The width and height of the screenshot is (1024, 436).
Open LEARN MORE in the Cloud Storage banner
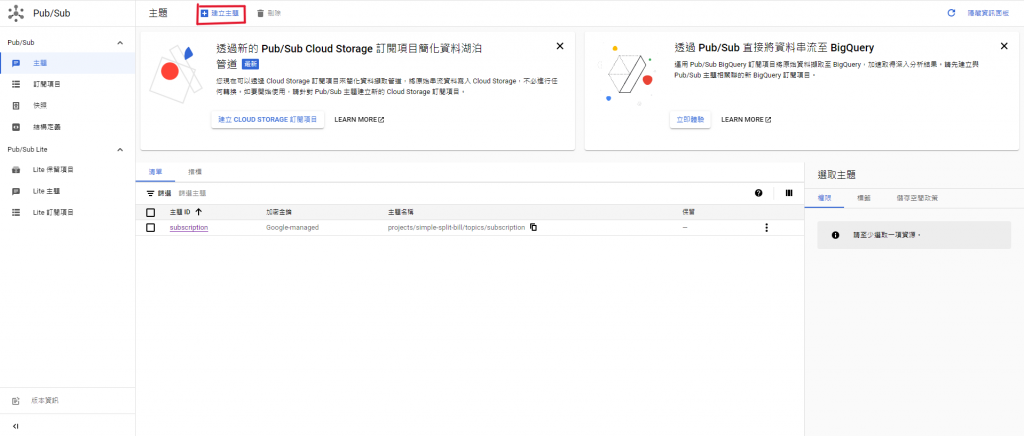(x=359, y=119)
